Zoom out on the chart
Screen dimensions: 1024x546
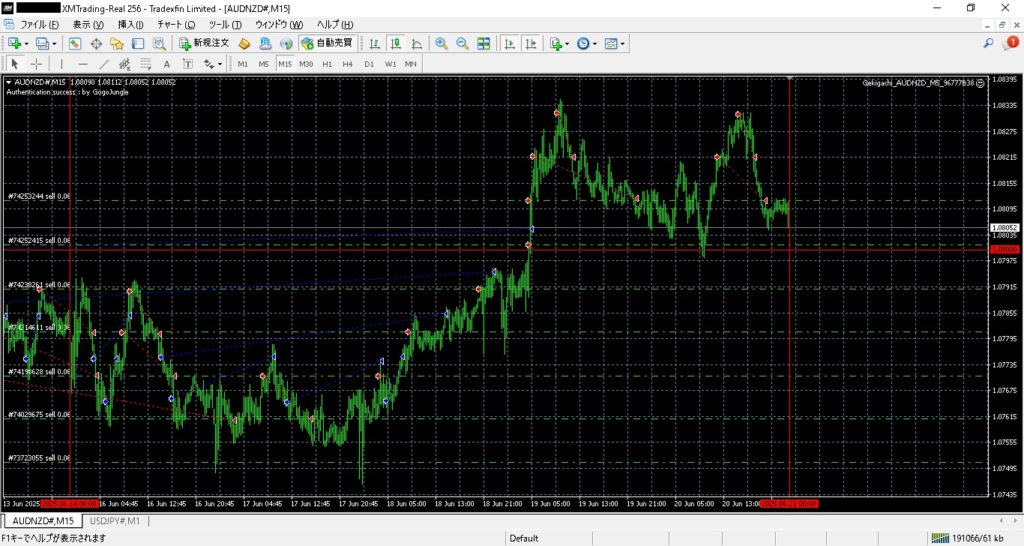tap(462, 44)
